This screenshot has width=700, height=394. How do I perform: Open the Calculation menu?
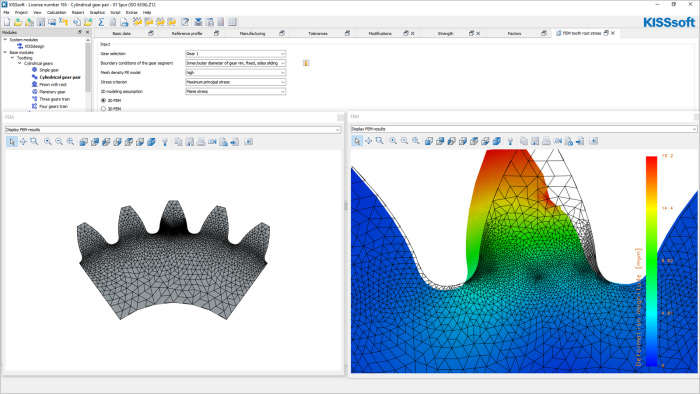click(x=56, y=12)
